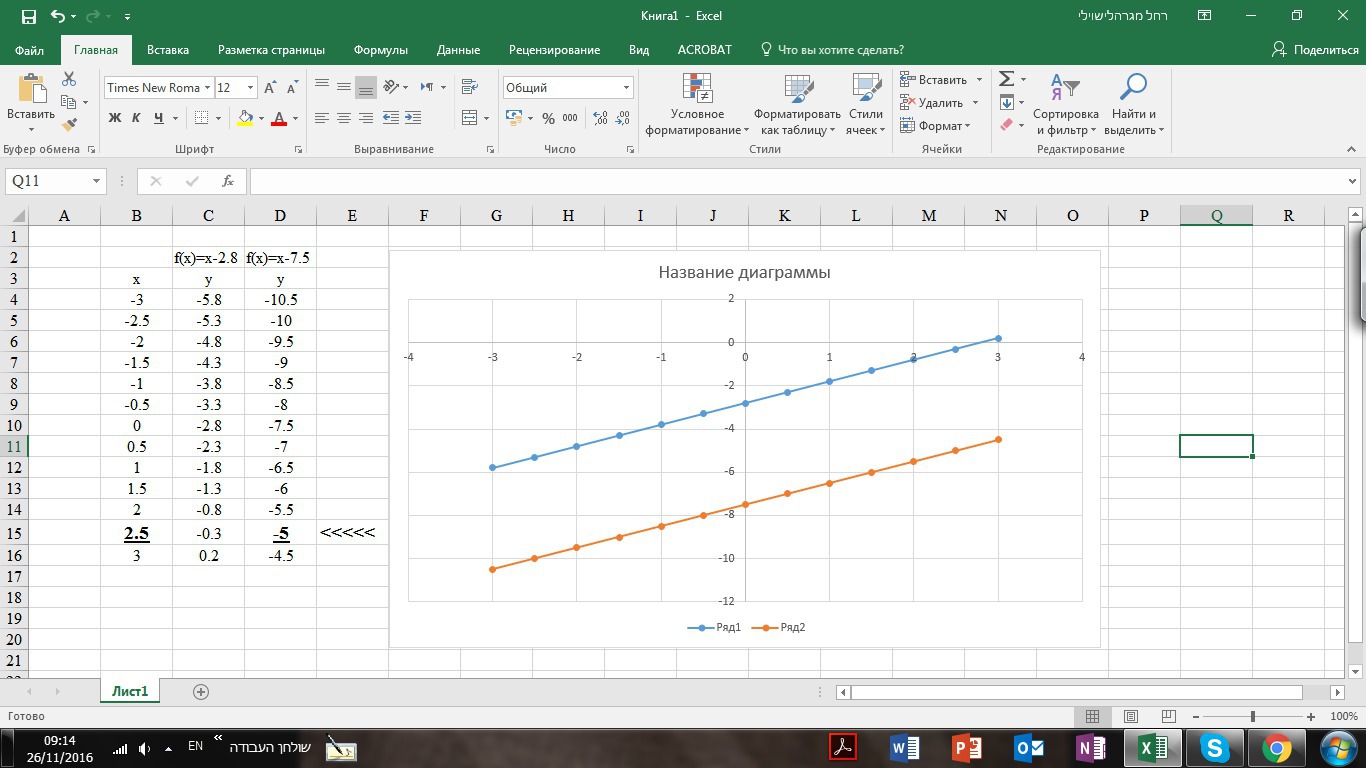This screenshot has height=768, width=1366.
Task: Switch to the Формулы tab
Action: point(380,50)
